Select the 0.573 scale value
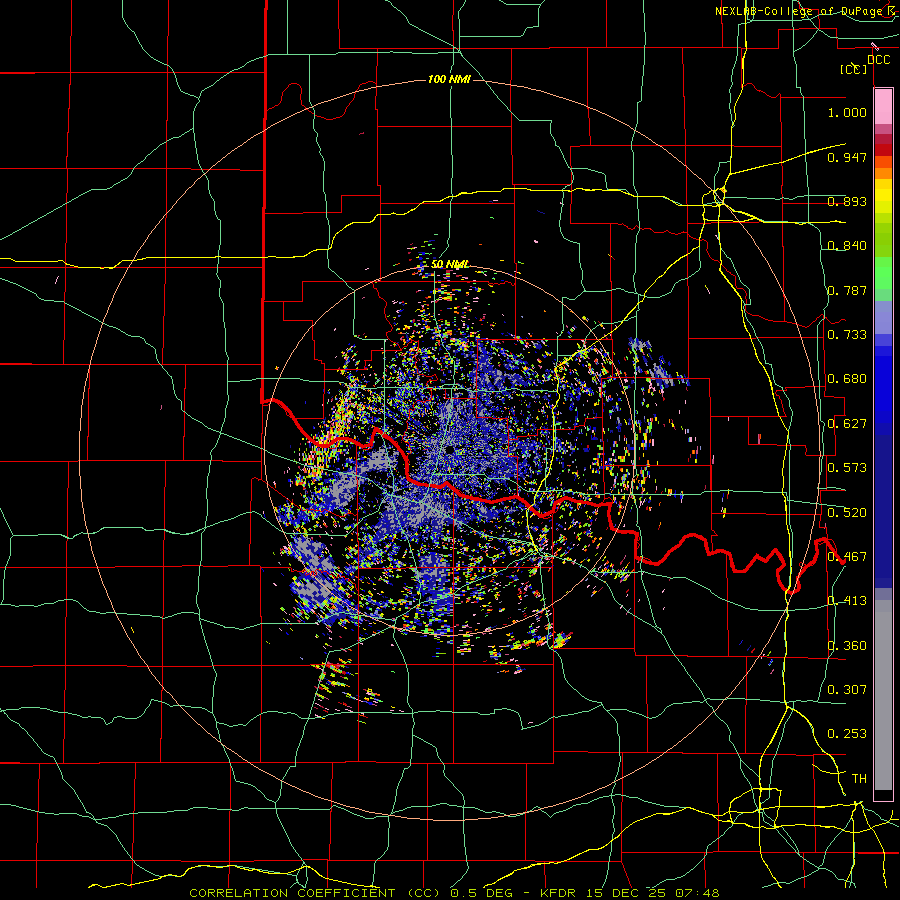900x900 pixels. [847, 468]
